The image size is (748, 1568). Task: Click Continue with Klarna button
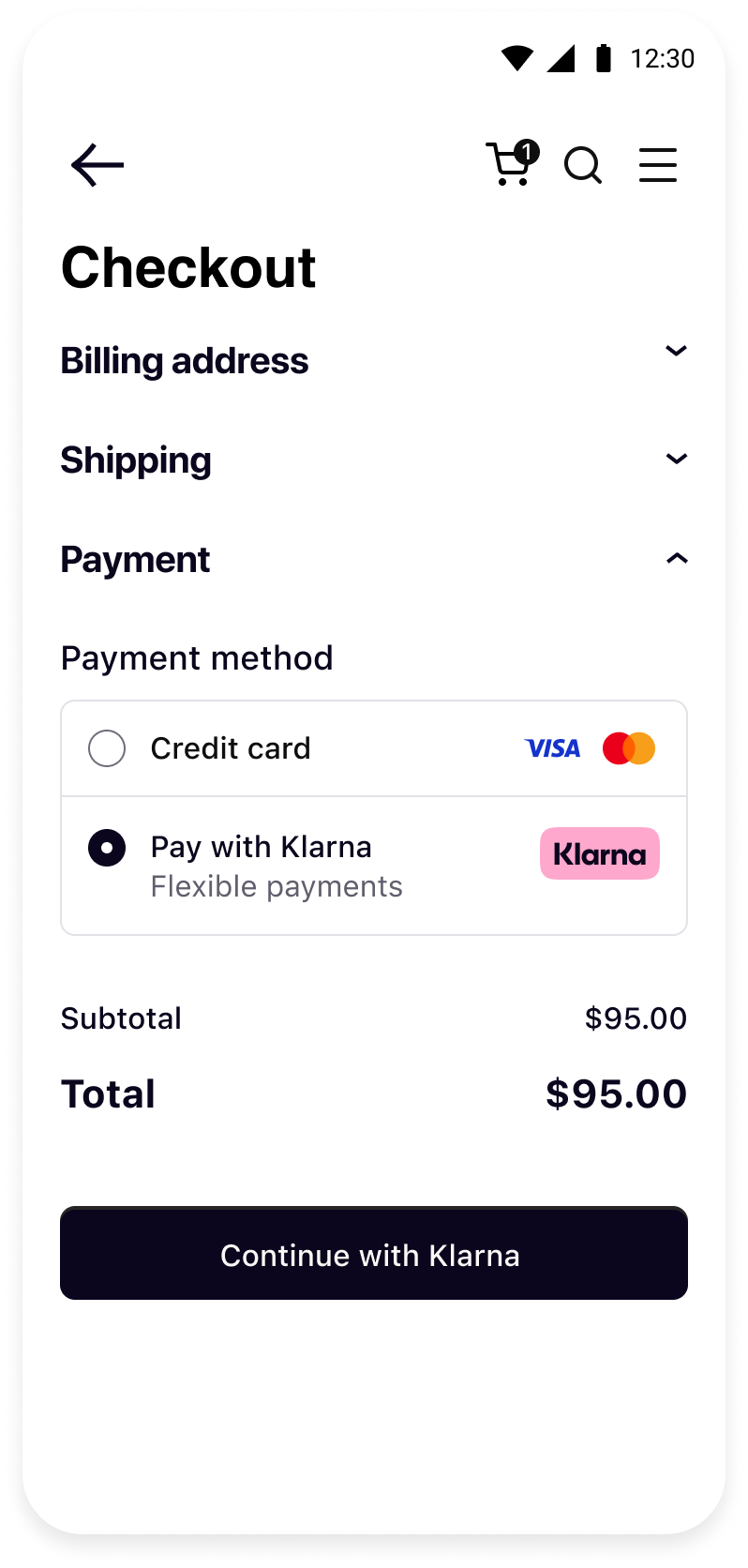pyautogui.click(x=374, y=1253)
